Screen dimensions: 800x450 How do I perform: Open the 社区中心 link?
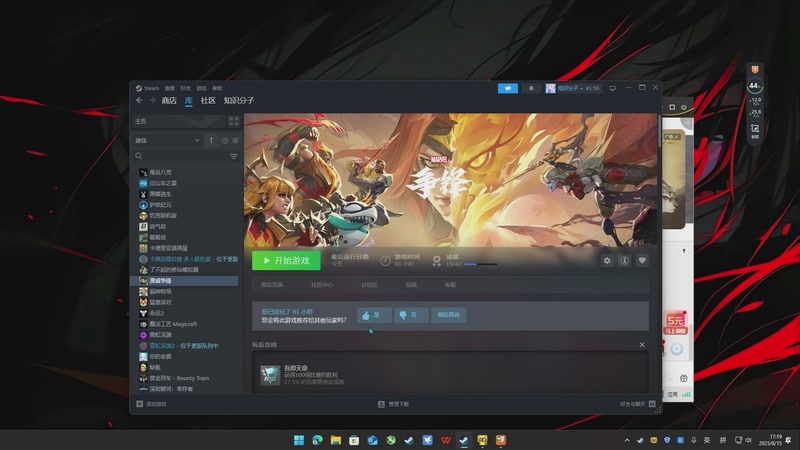pyautogui.click(x=322, y=285)
